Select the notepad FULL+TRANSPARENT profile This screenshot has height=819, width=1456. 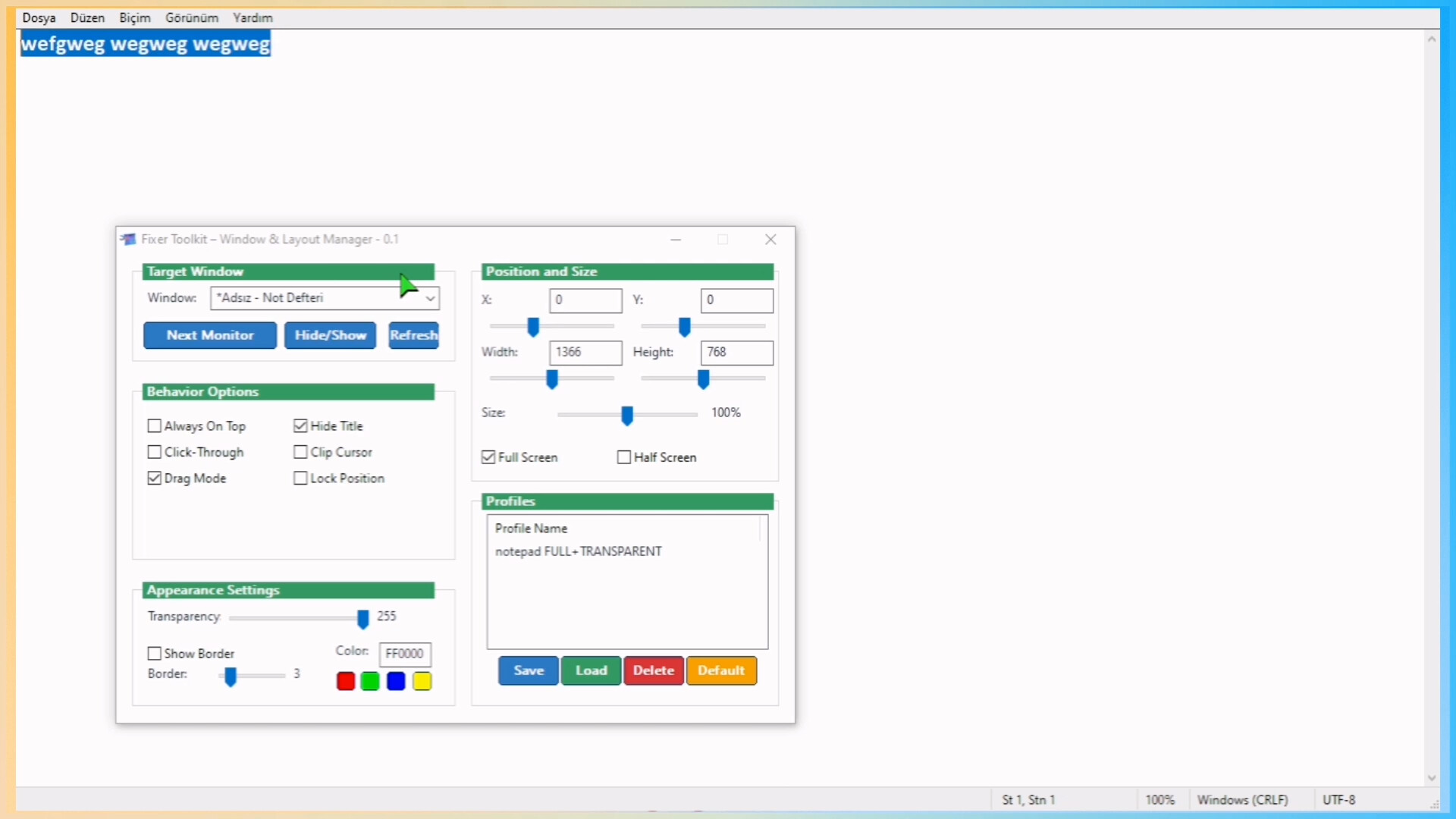pyautogui.click(x=579, y=551)
